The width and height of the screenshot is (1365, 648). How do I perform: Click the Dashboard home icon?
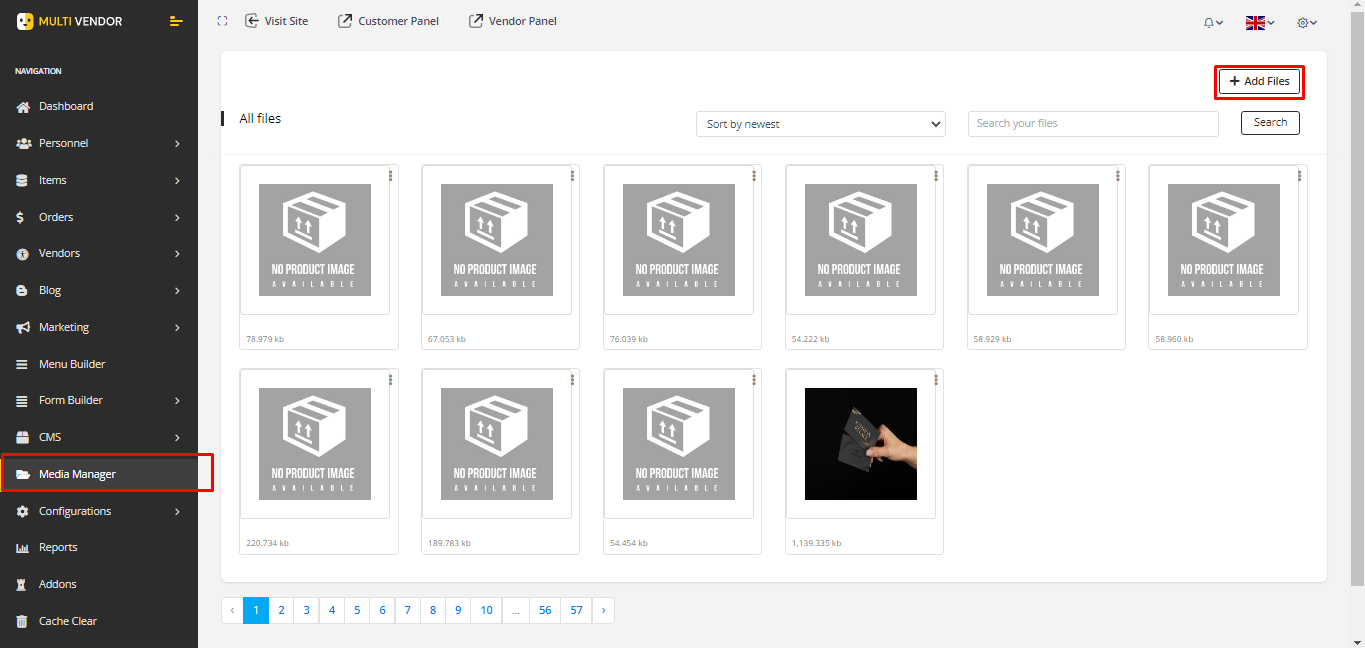(23, 107)
